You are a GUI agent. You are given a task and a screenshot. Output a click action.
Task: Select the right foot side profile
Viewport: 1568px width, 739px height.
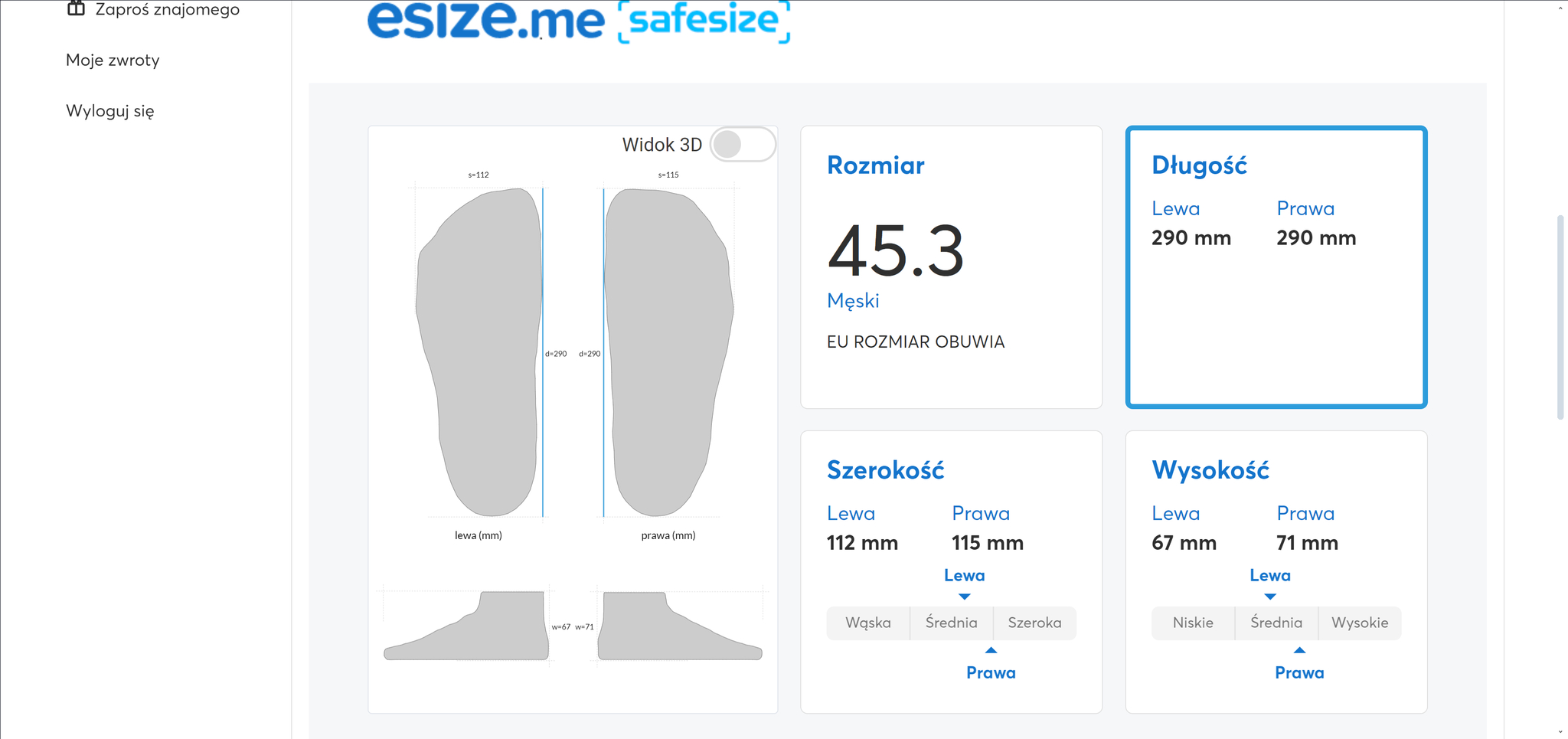(x=678, y=626)
